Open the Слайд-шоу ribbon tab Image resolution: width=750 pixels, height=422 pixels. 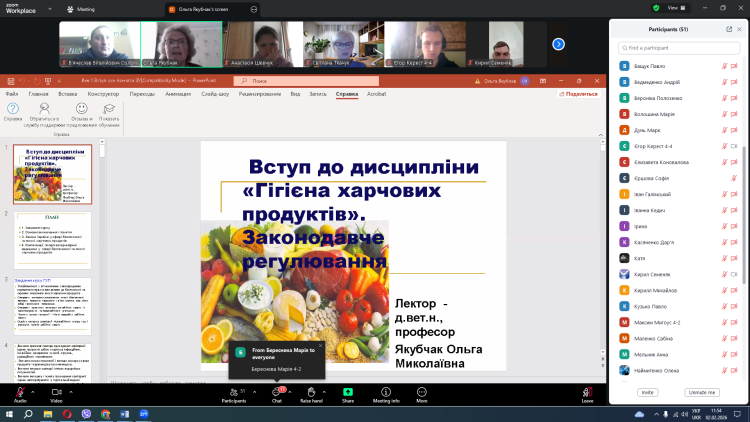(x=215, y=94)
